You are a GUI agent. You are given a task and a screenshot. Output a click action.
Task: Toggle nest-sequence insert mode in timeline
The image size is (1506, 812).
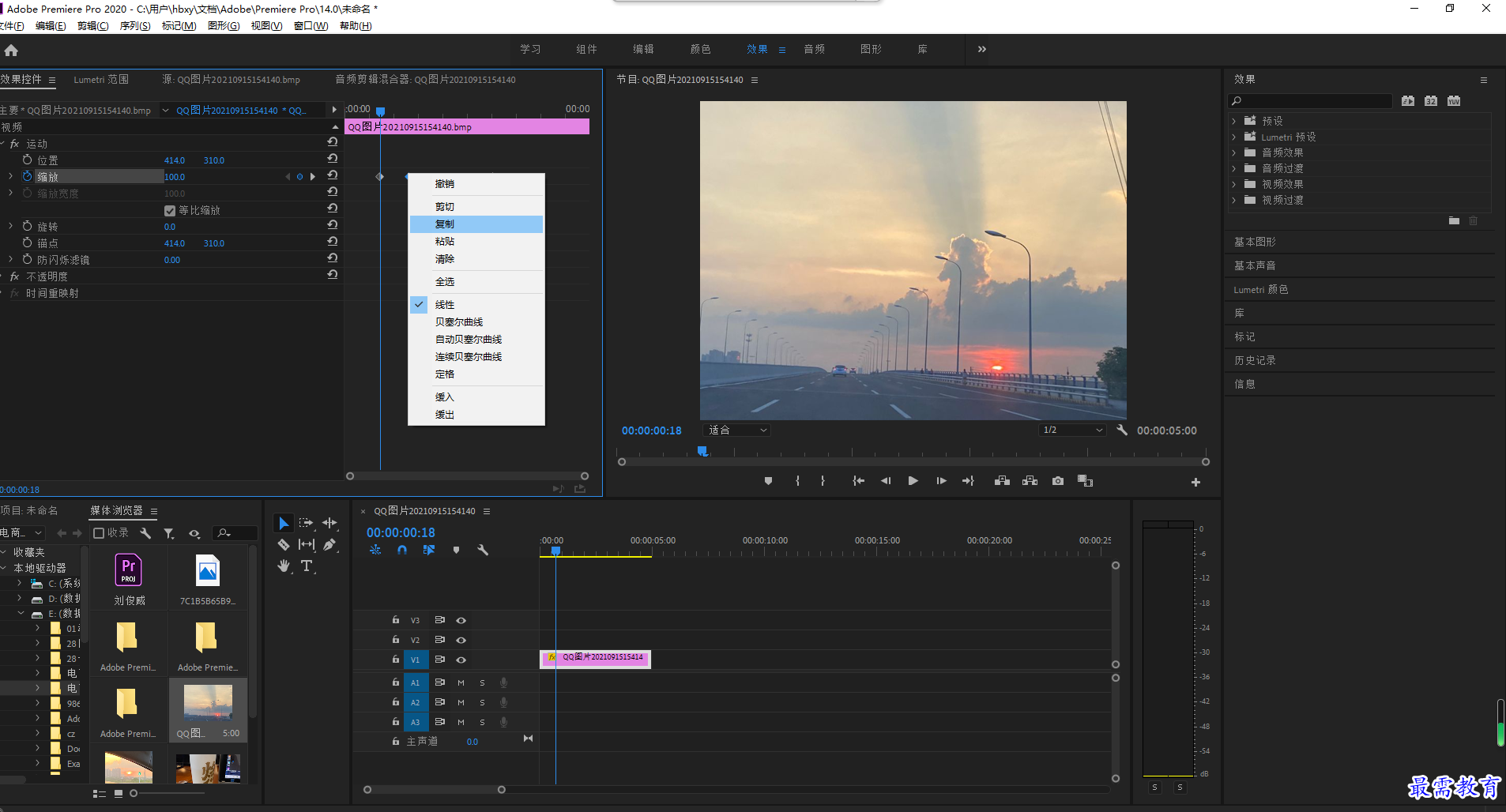point(375,550)
